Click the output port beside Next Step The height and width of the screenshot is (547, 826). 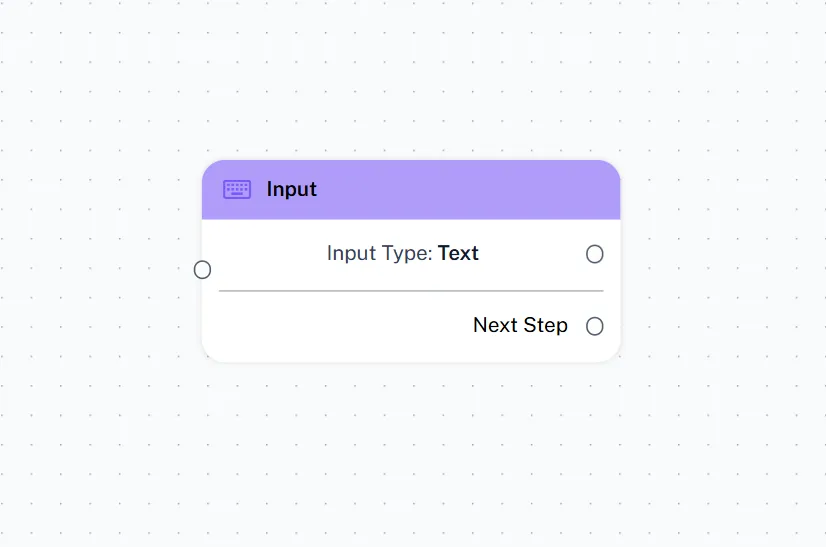[595, 326]
